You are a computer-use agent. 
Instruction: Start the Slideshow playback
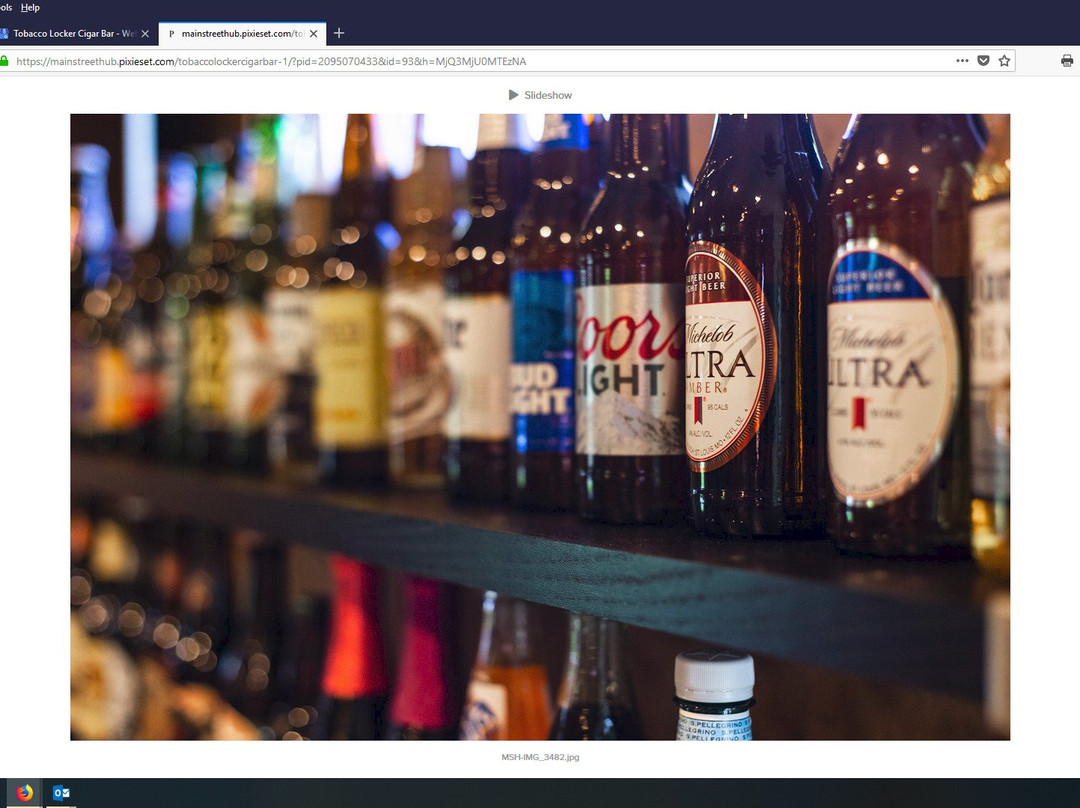[x=513, y=95]
